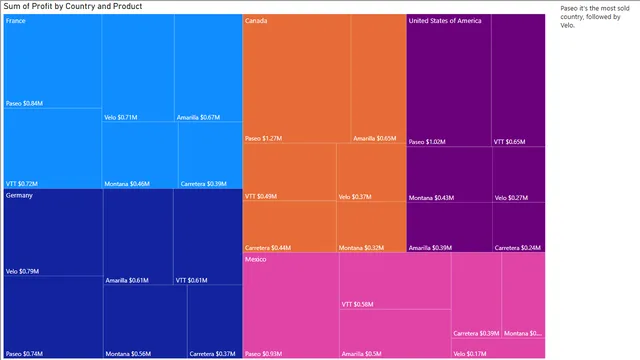The image size is (640, 360).
Task: Select the Mexico Velo $0.17M tile
Action: [x=498, y=348]
